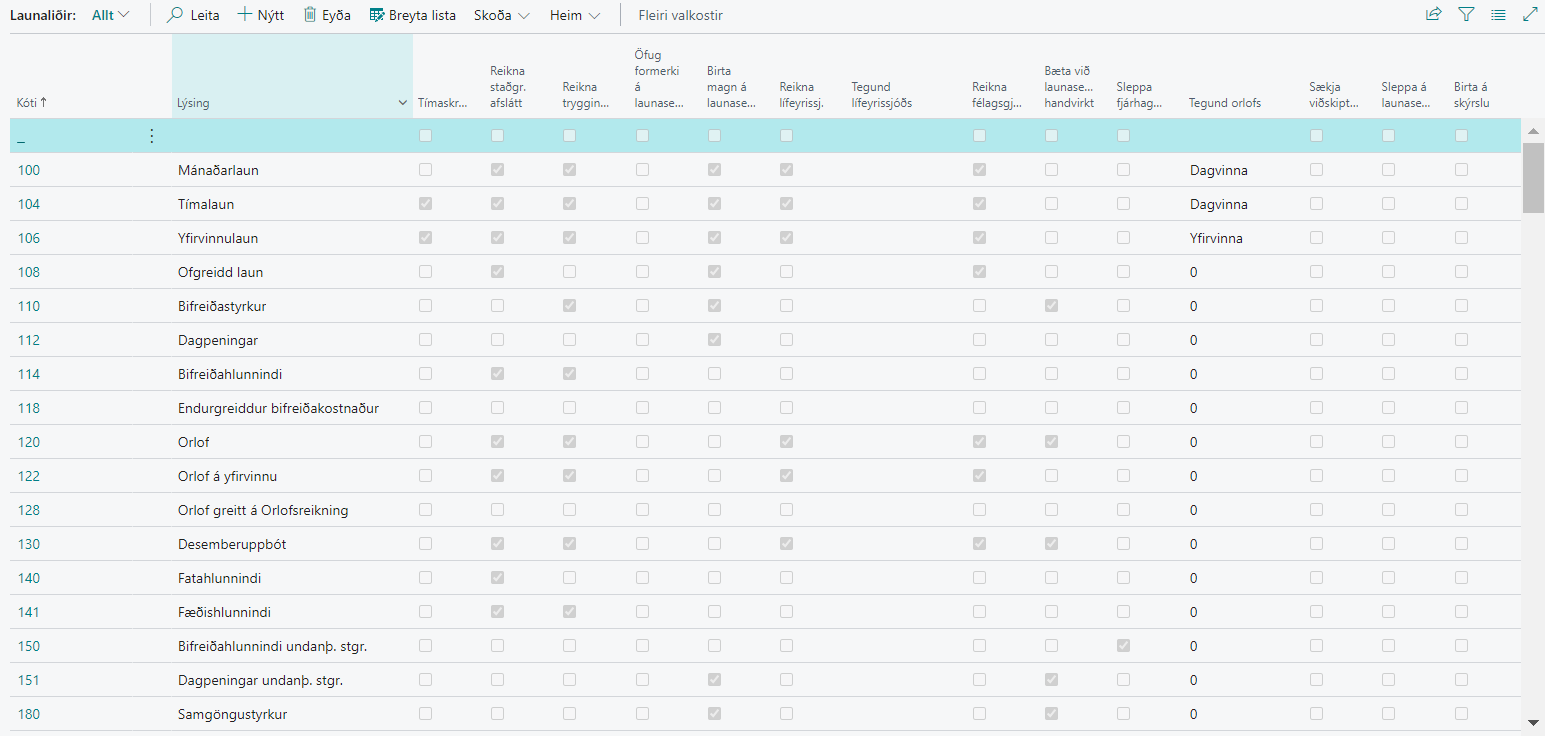Toggle Sækja viðskipt. checkbox for Bifreiðahlunnindi row

pos(1316,374)
